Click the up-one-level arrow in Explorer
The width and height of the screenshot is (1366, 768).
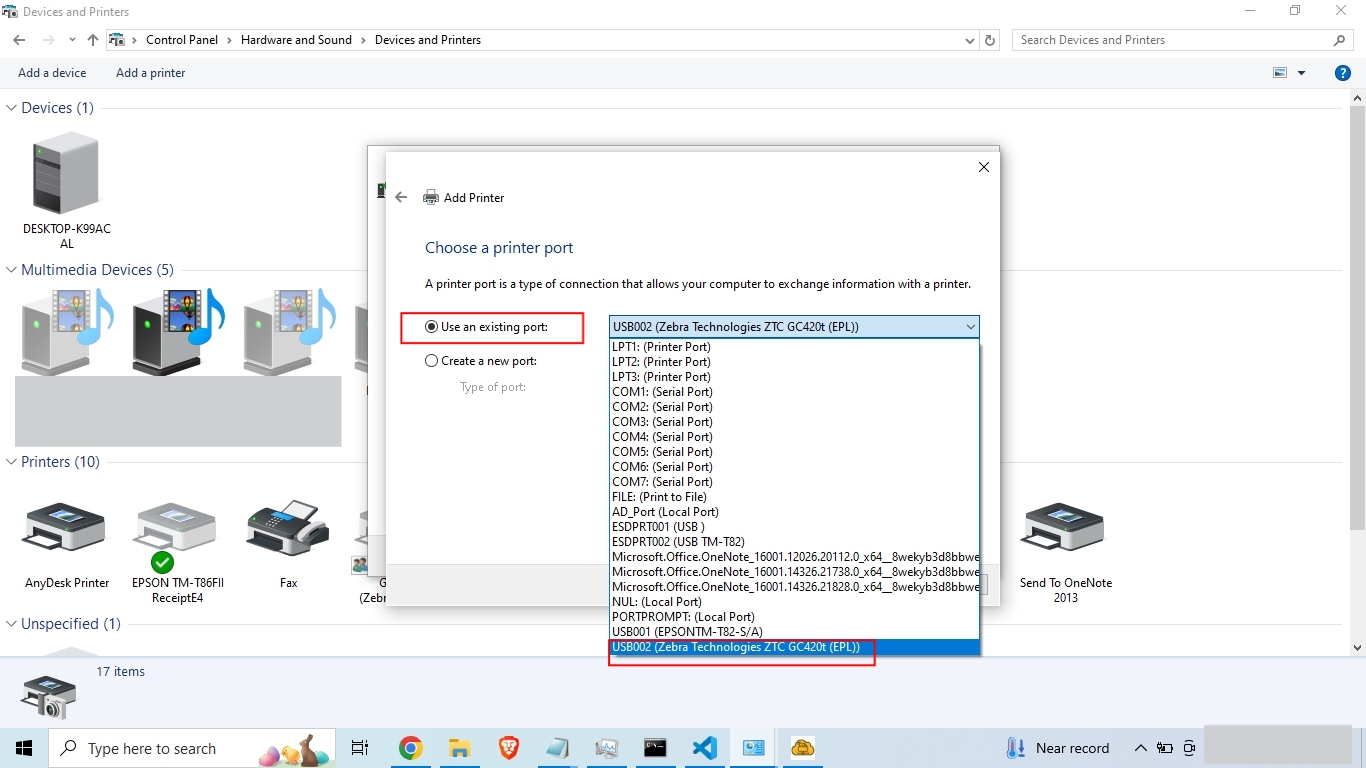click(93, 40)
